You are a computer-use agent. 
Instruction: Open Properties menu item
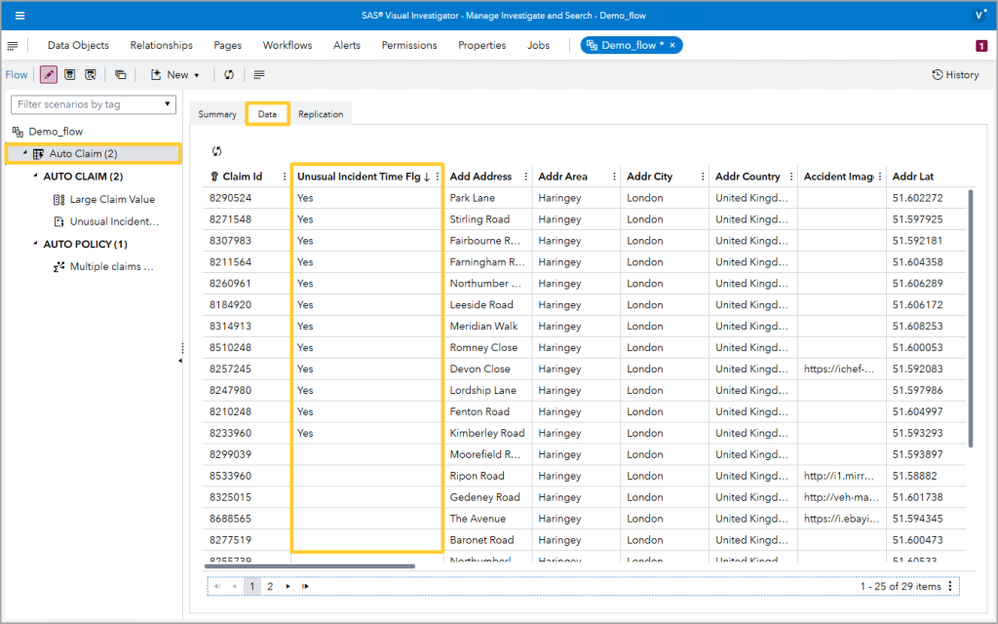tap(482, 45)
